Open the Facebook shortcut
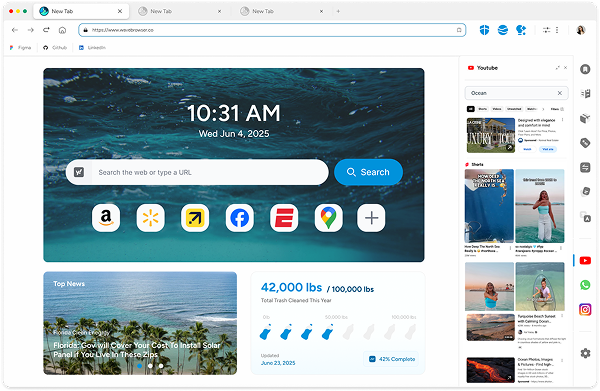 coord(240,218)
